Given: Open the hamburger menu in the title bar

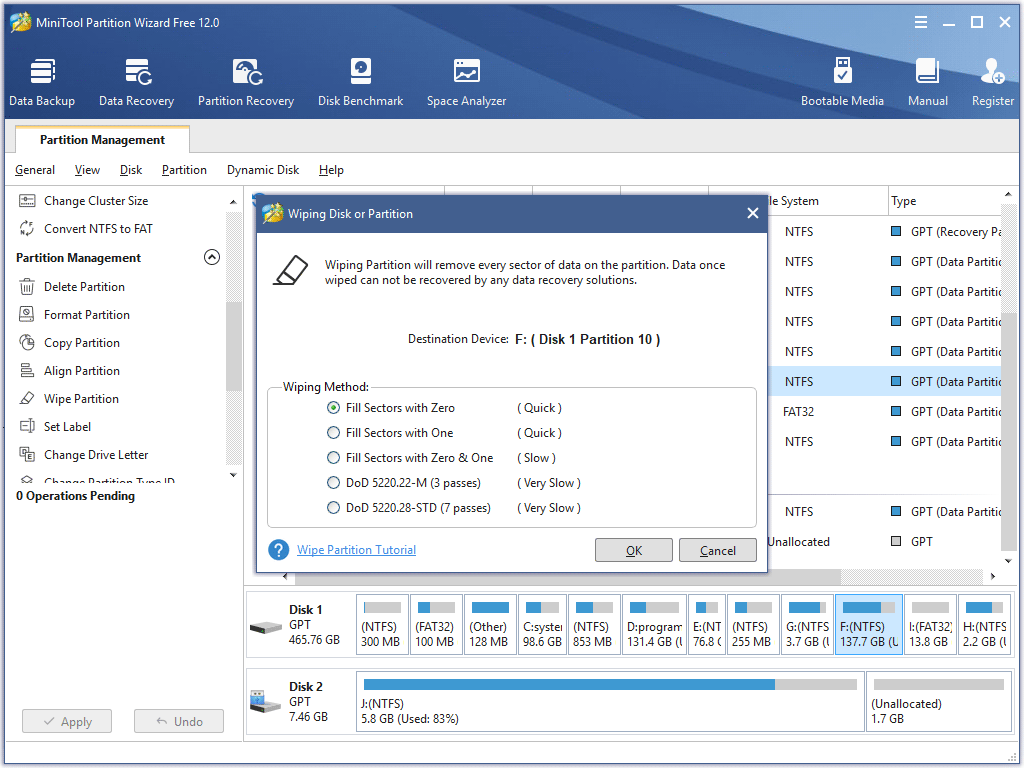Looking at the screenshot, I should (921, 22).
